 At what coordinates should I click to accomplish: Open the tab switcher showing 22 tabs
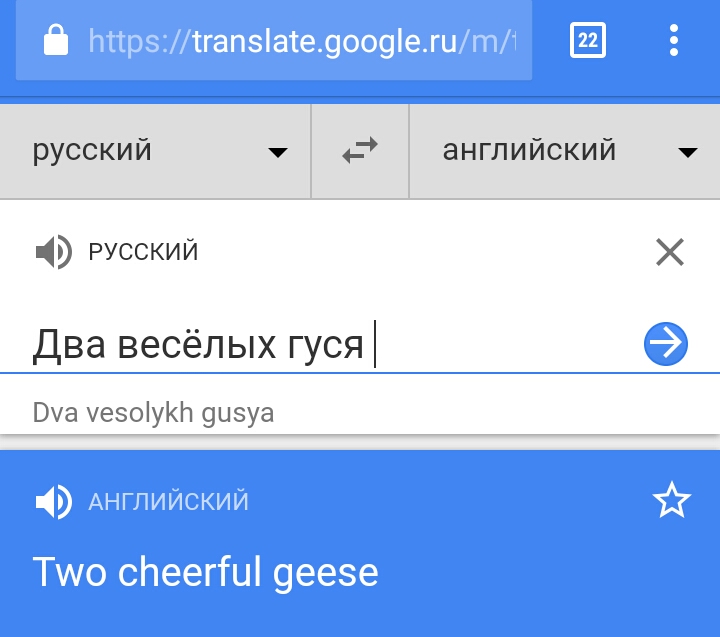588,40
